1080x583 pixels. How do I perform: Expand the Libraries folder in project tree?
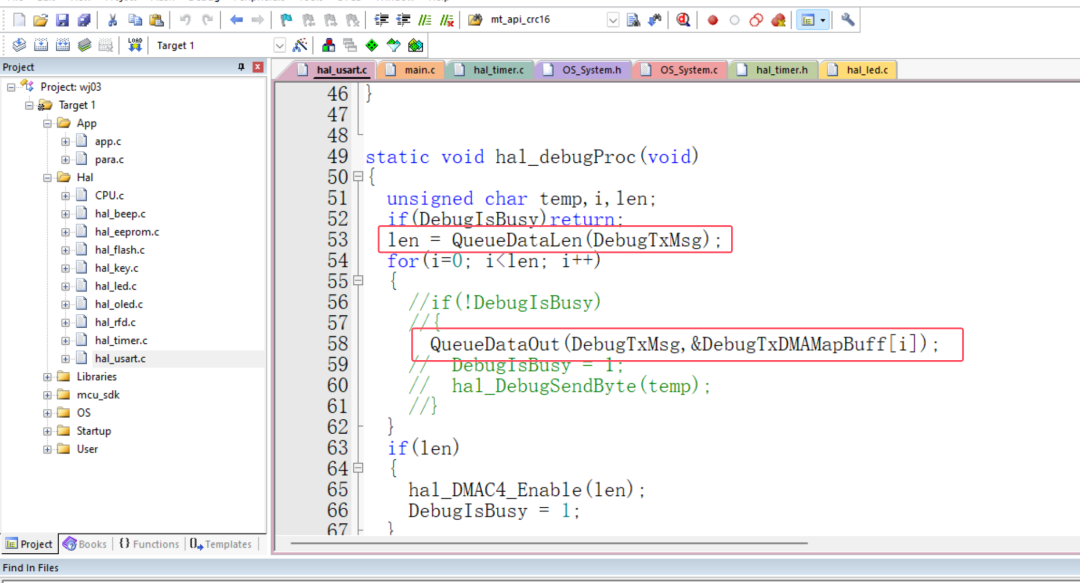pos(48,377)
